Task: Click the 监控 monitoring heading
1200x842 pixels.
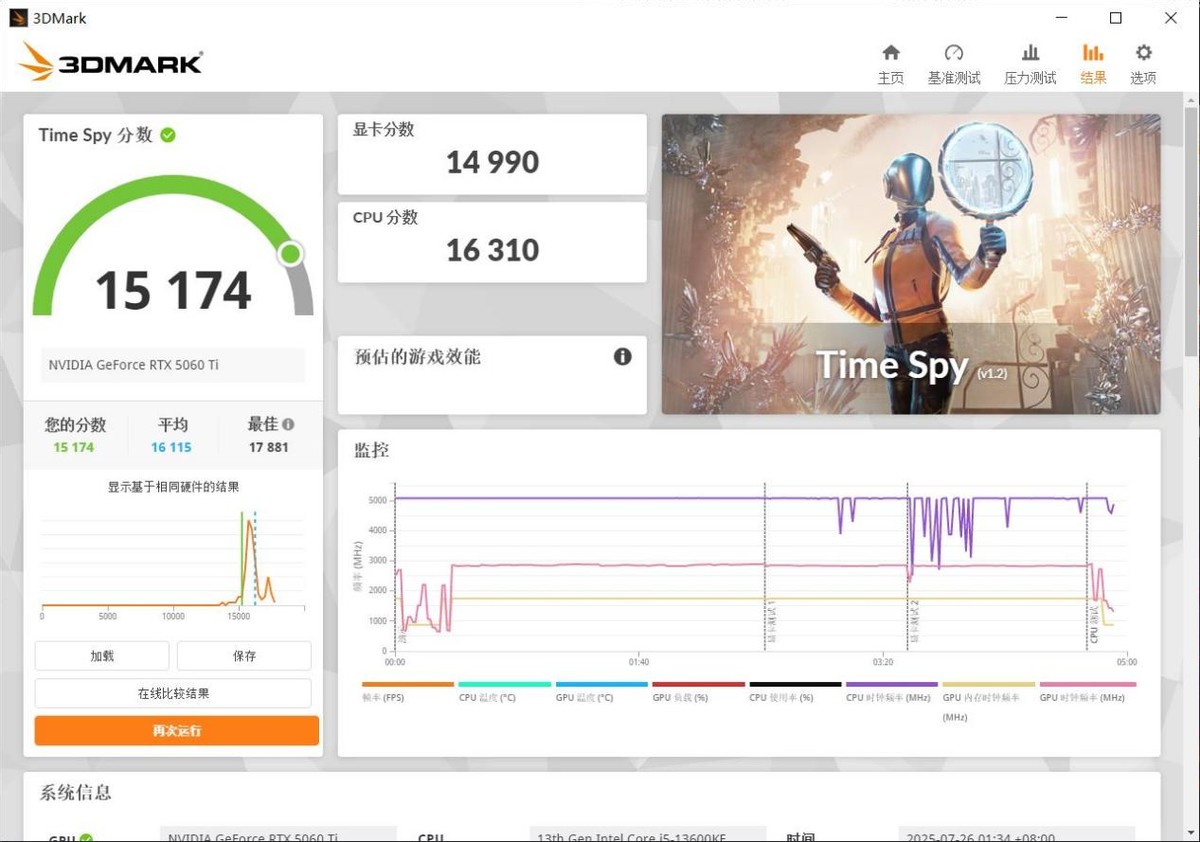Action: click(x=371, y=450)
